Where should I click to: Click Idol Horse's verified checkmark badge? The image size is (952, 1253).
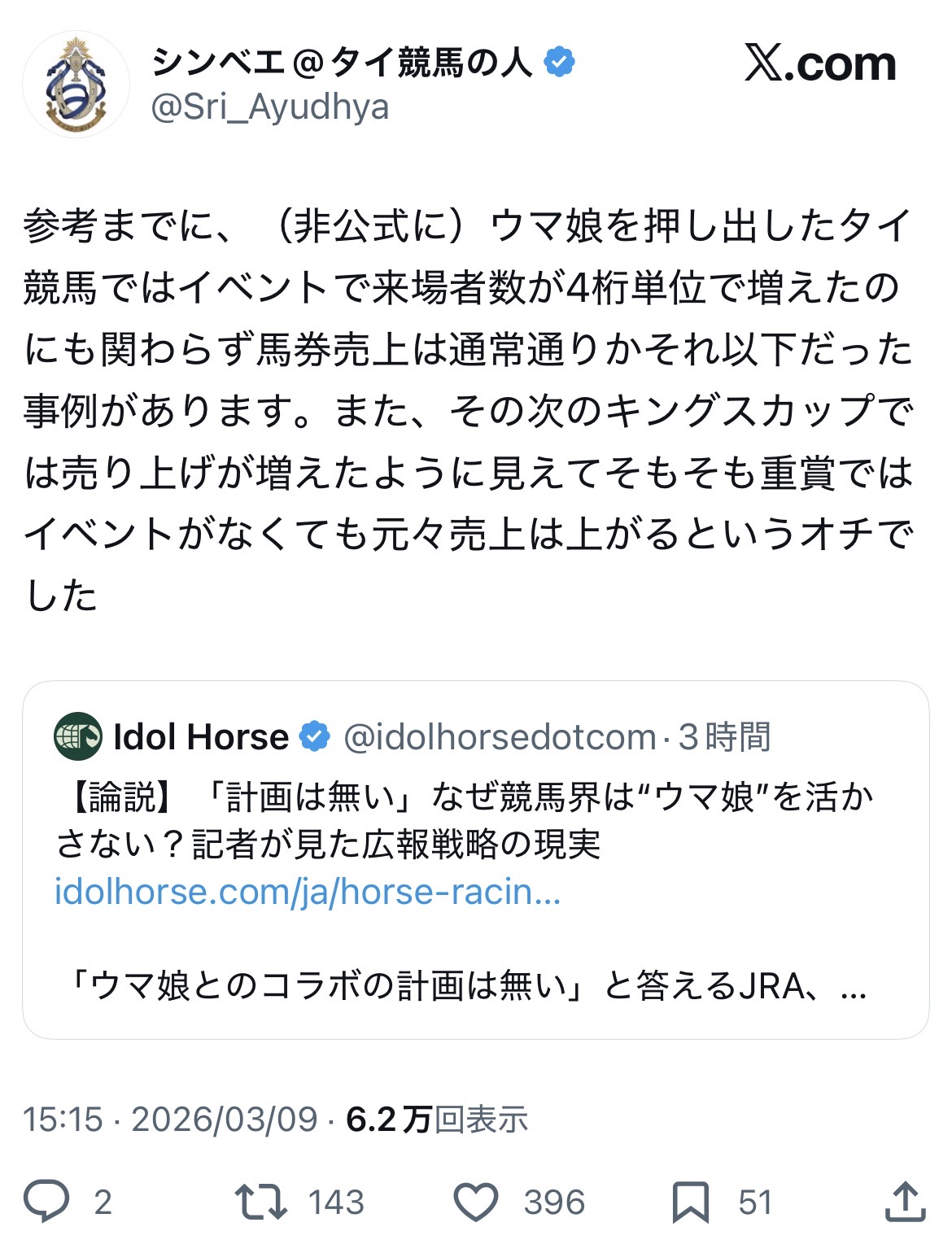(x=315, y=736)
